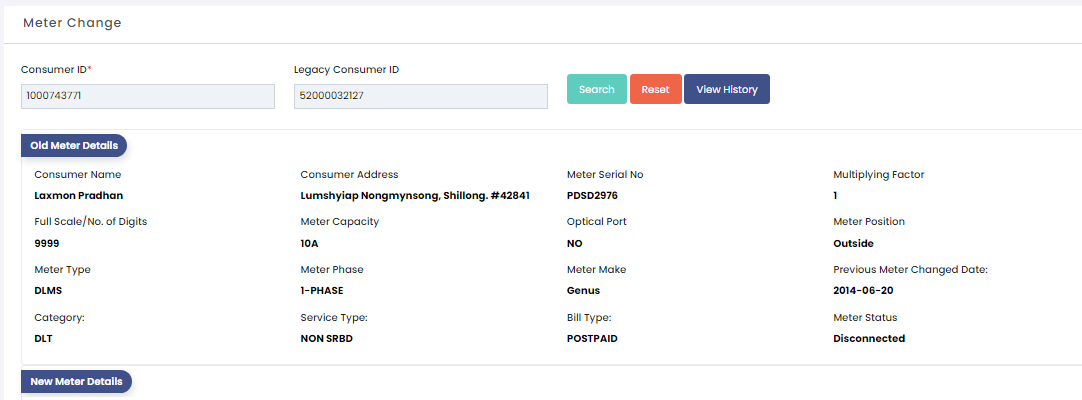Focus the Consumer ID input field
Image resolution: width=1082 pixels, height=400 pixels.
(148, 96)
